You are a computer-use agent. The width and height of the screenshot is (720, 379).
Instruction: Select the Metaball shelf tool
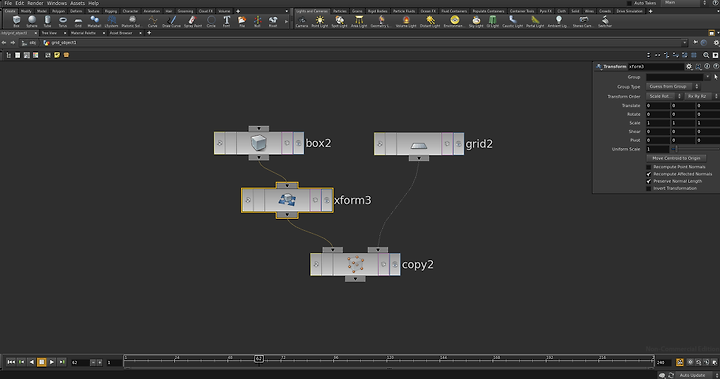(94, 21)
